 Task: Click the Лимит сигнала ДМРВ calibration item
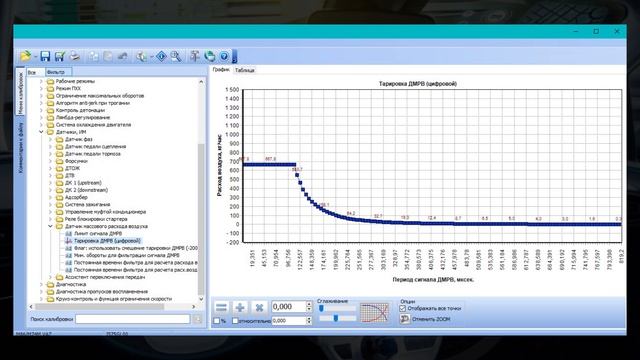pos(98,233)
